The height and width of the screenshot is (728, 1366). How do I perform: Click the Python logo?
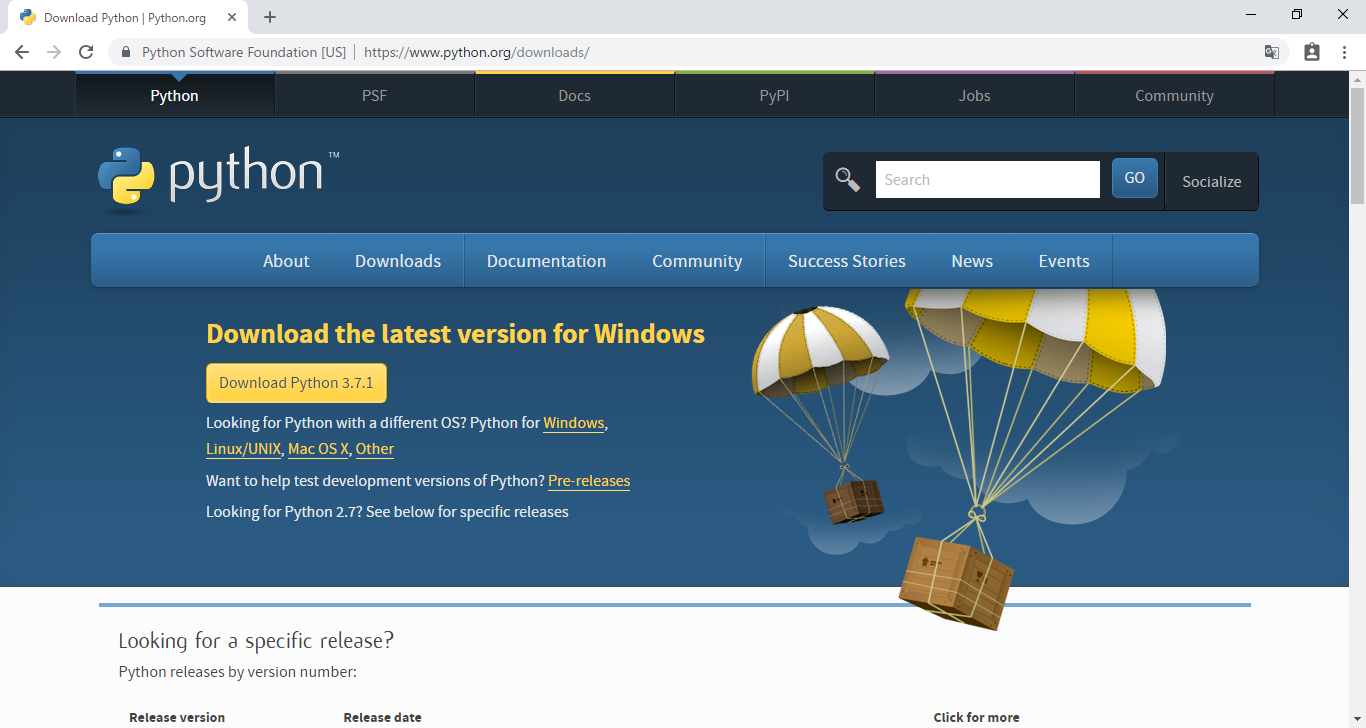pyautogui.click(x=219, y=181)
